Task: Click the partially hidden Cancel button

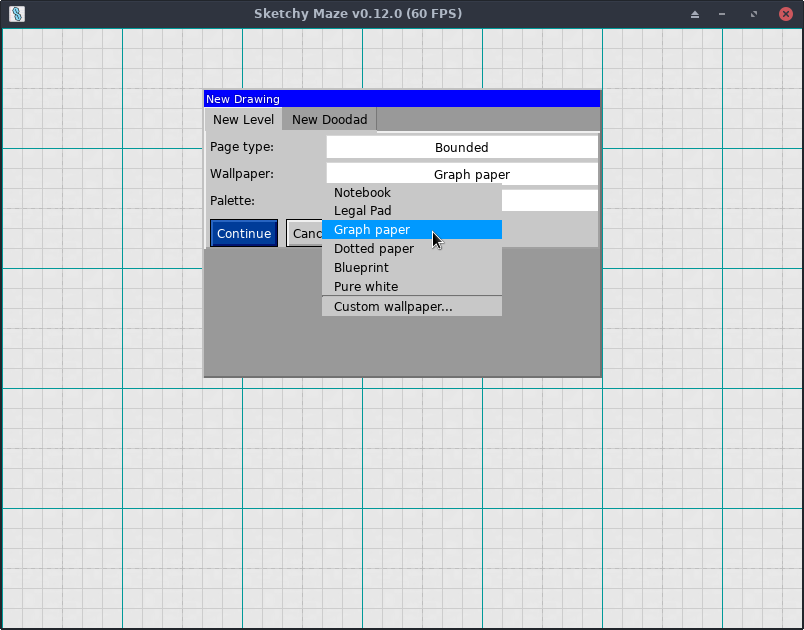Action: (x=304, y=234)
